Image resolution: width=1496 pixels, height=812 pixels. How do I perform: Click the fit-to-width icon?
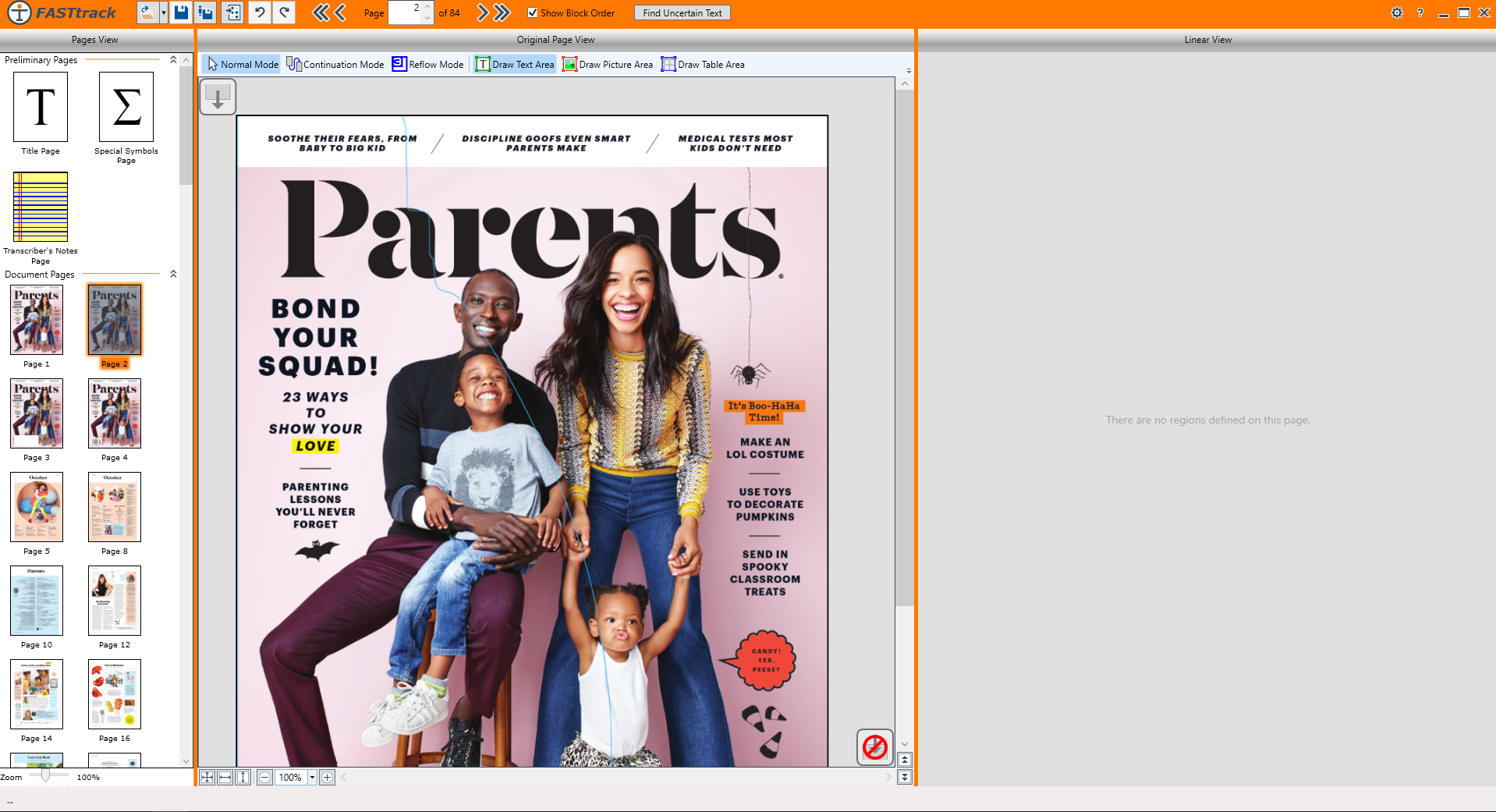225,777
